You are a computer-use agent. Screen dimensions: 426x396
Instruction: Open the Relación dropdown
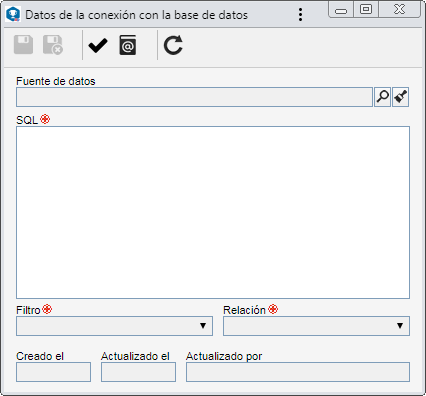click(x=316, y=326)
